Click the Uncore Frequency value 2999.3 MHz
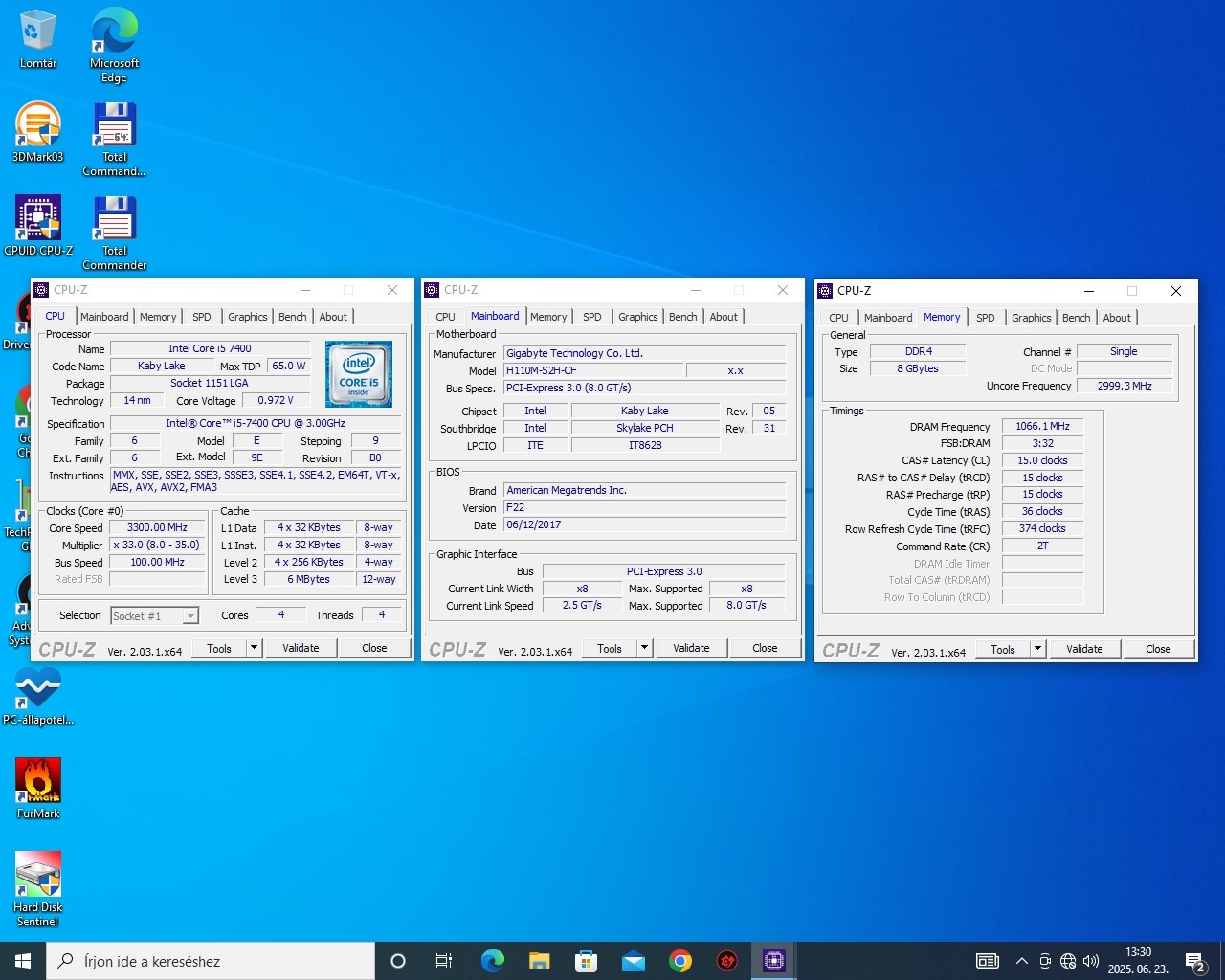This screenshot has height=980, width=1225. (x=1125, y=386)
